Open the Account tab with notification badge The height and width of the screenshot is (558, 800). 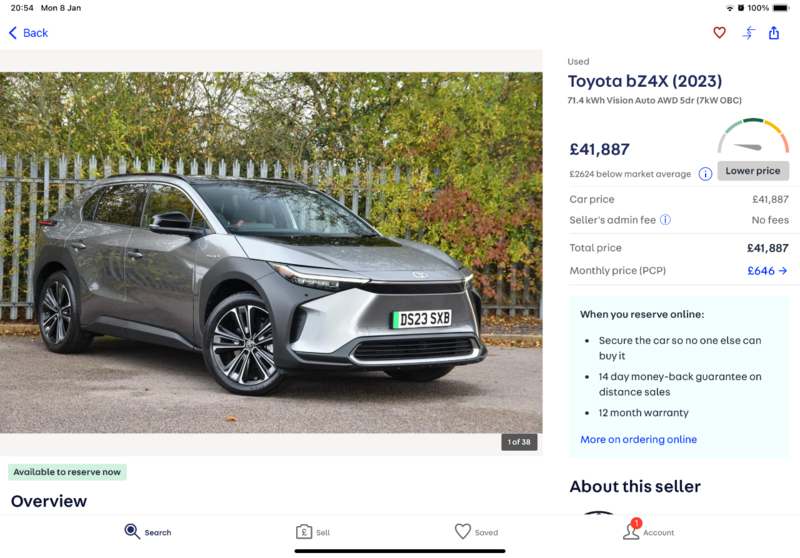(x=648, y=530)
